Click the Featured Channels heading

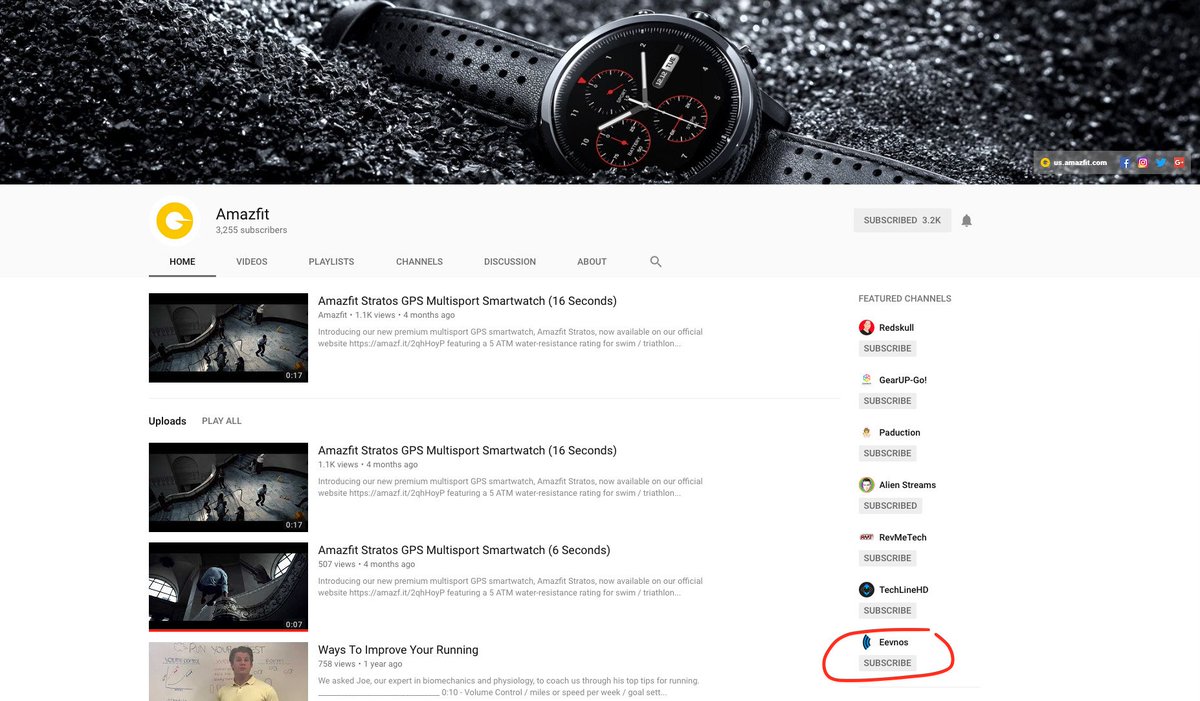pos(905,299)
